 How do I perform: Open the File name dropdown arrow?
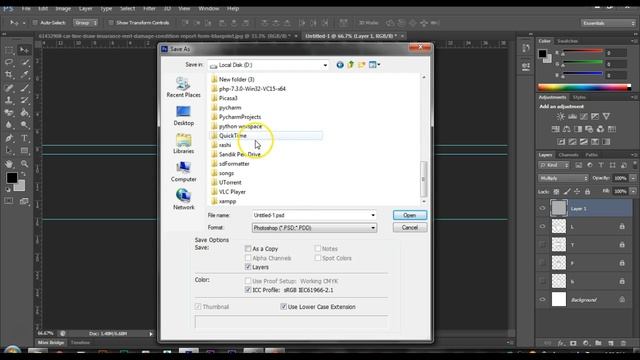pyautogui.click(x=373, y=215)
